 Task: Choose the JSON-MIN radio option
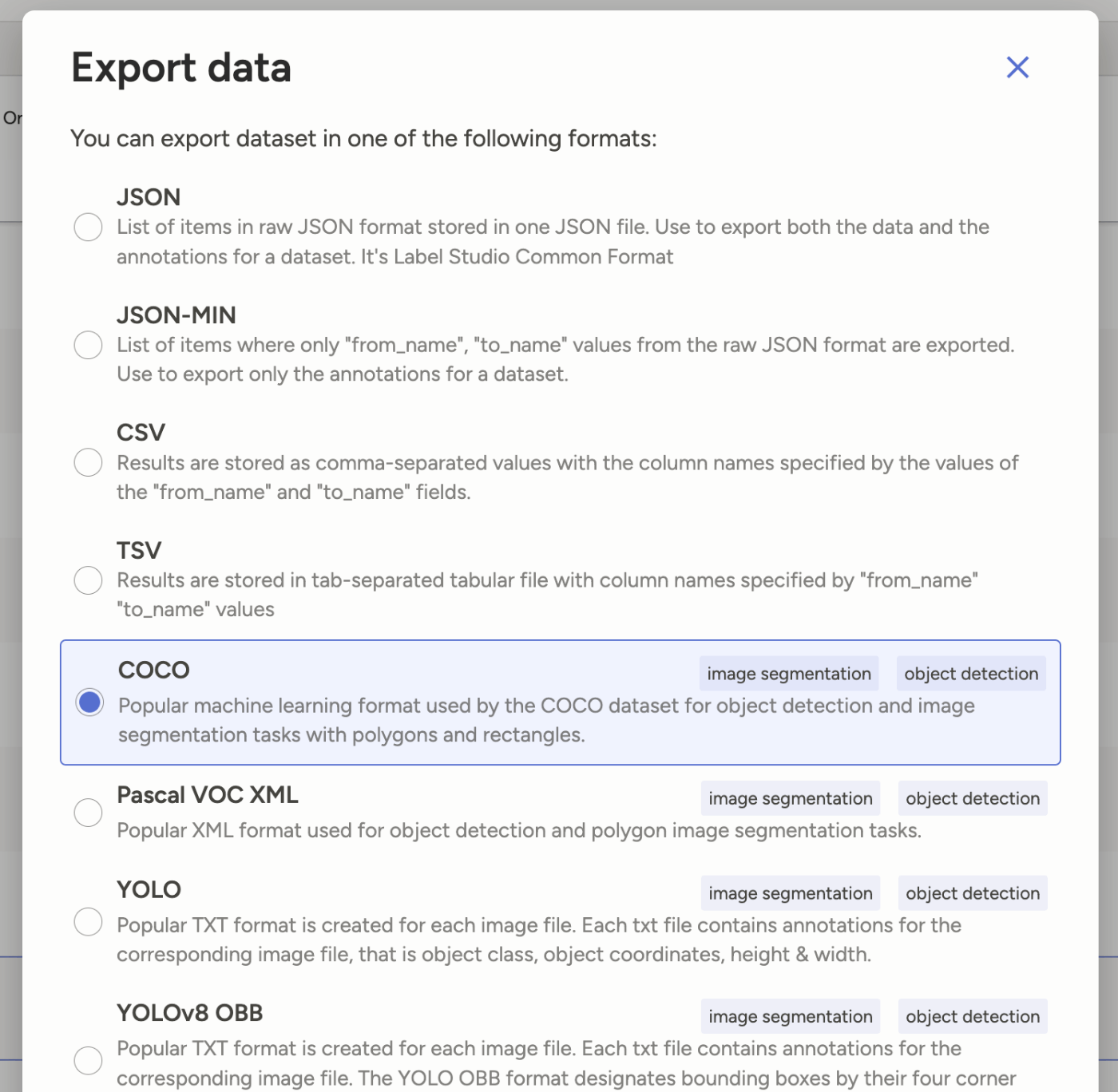(x=88, y=345)
